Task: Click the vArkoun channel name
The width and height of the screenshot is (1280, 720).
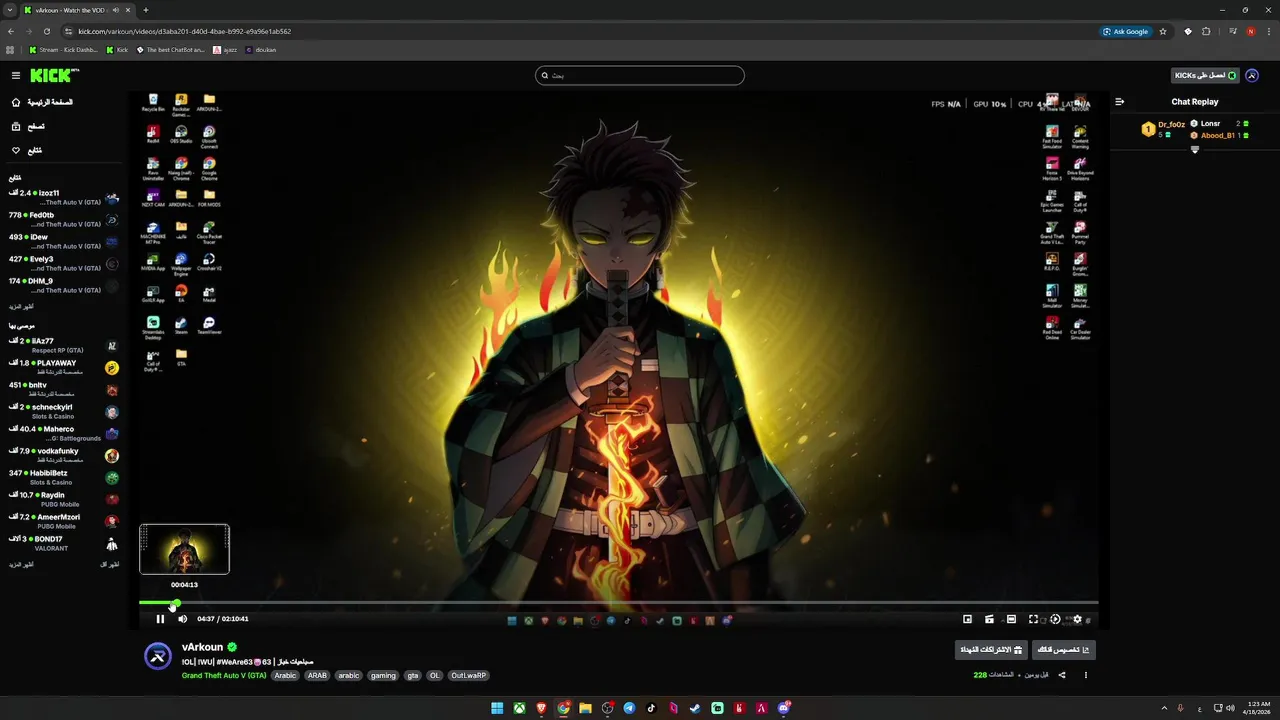Action: click(x=202, y=647)
